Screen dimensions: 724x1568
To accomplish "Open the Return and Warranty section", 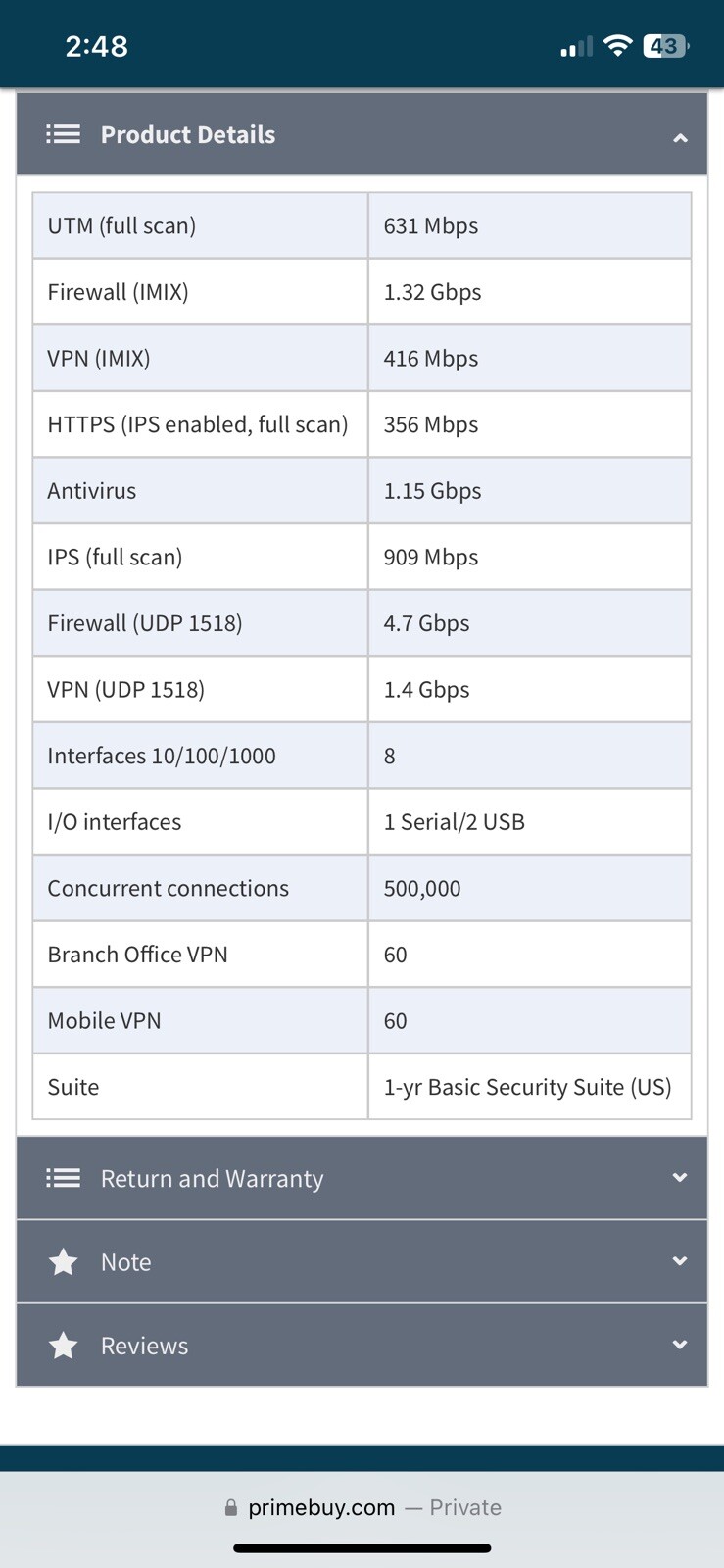I will point(212,1178).
